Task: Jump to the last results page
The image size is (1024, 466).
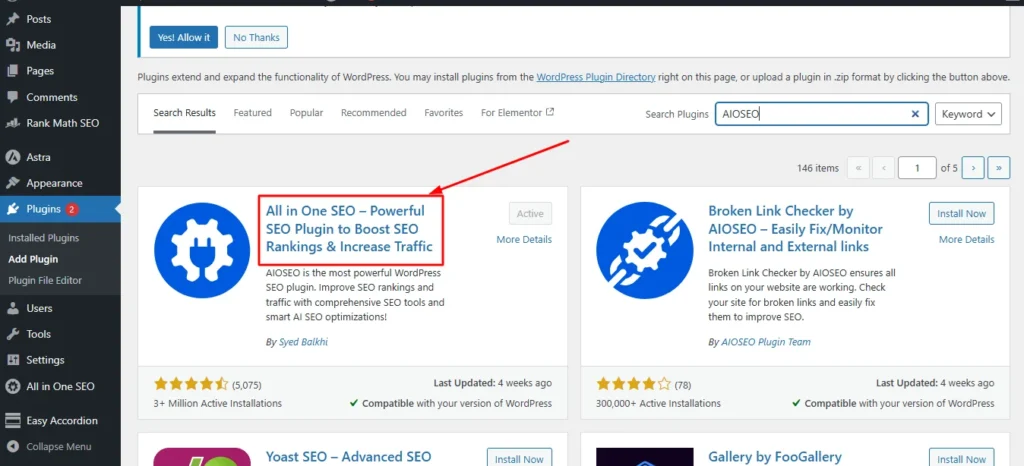Action: click(x=999, y=168)
